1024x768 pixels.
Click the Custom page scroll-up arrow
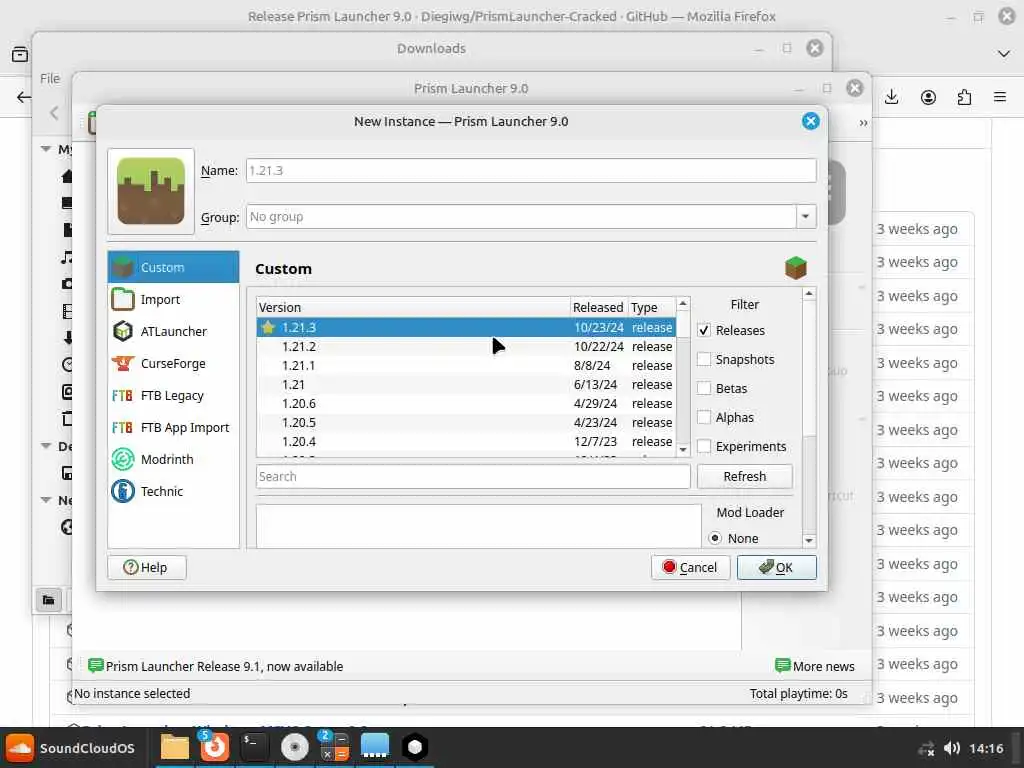(x=809, y=294)
